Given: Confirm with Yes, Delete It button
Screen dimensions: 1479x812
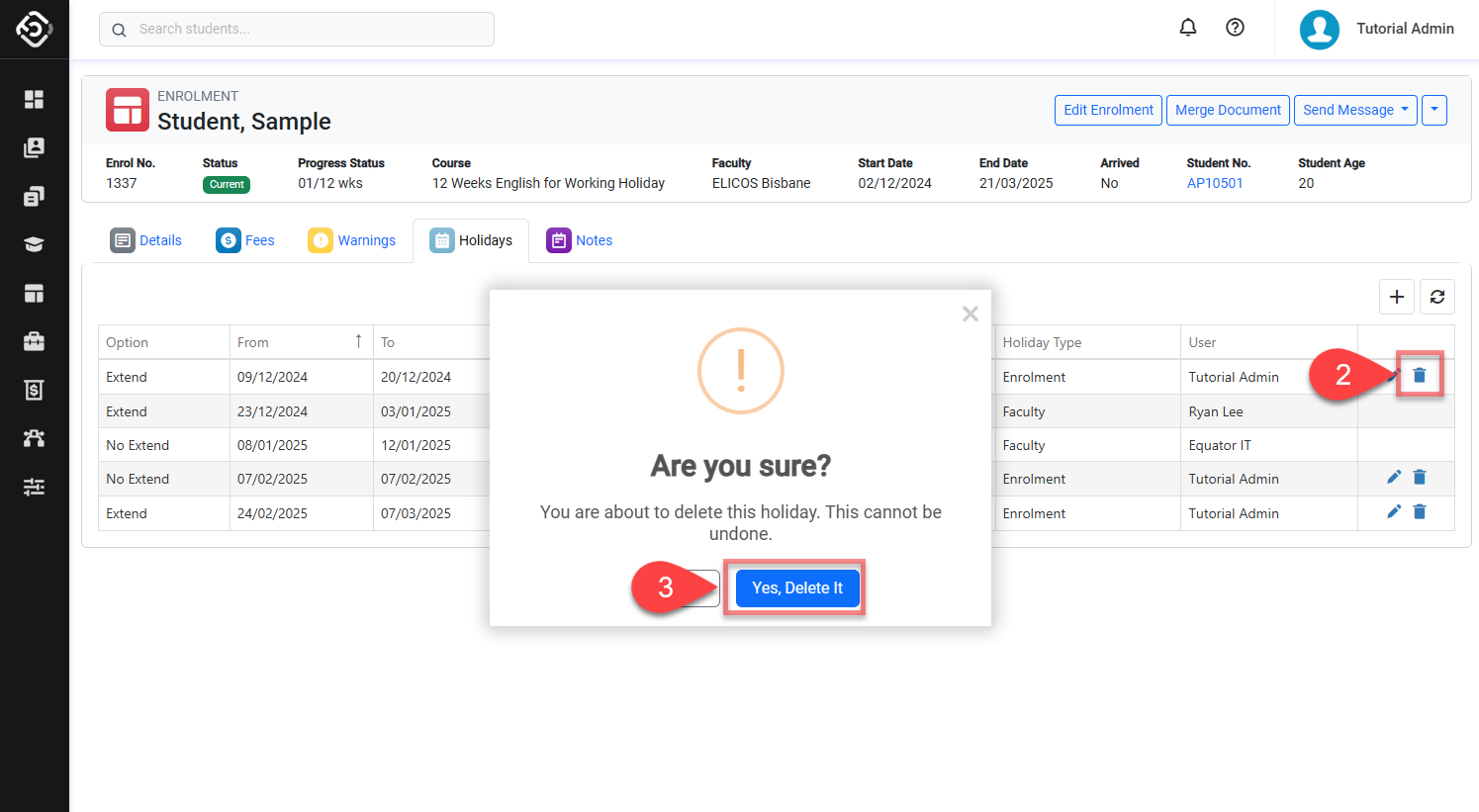Looking at the screenshot, I should 796,587.
